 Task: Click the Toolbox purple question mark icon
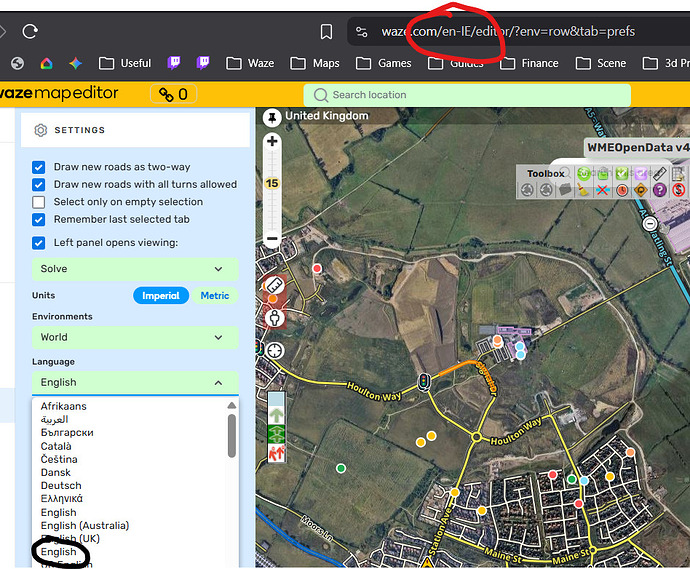click(x=660, y=191)
